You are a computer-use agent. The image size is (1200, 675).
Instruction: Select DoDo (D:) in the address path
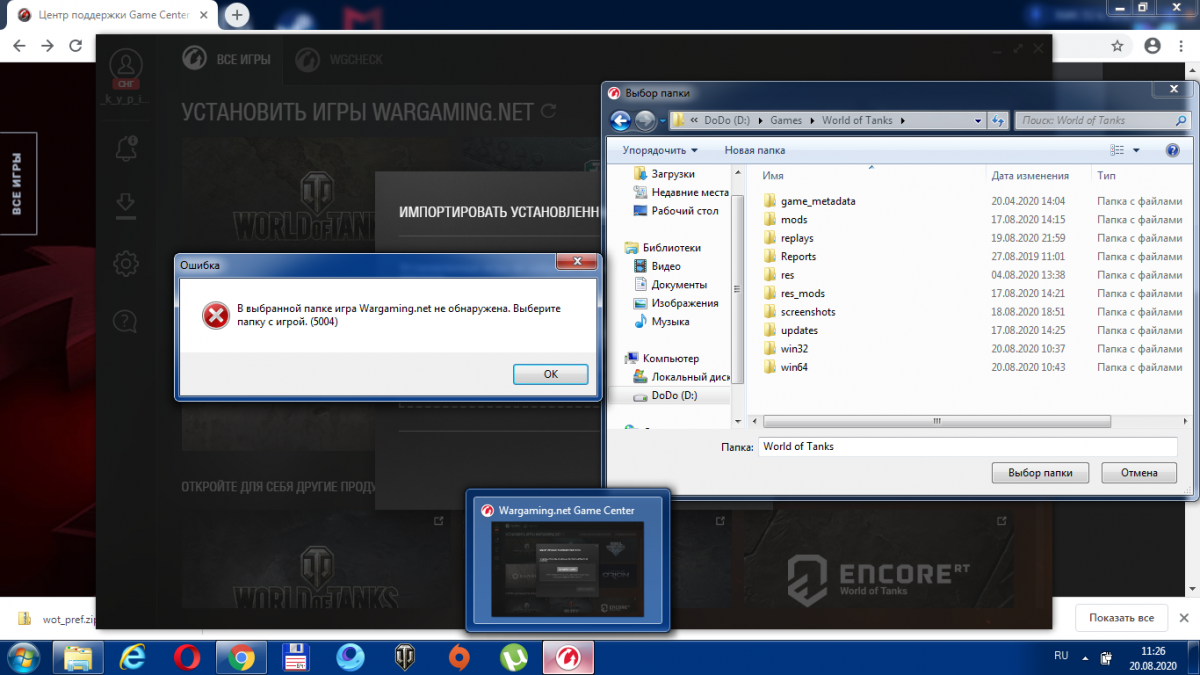(726, 120)
